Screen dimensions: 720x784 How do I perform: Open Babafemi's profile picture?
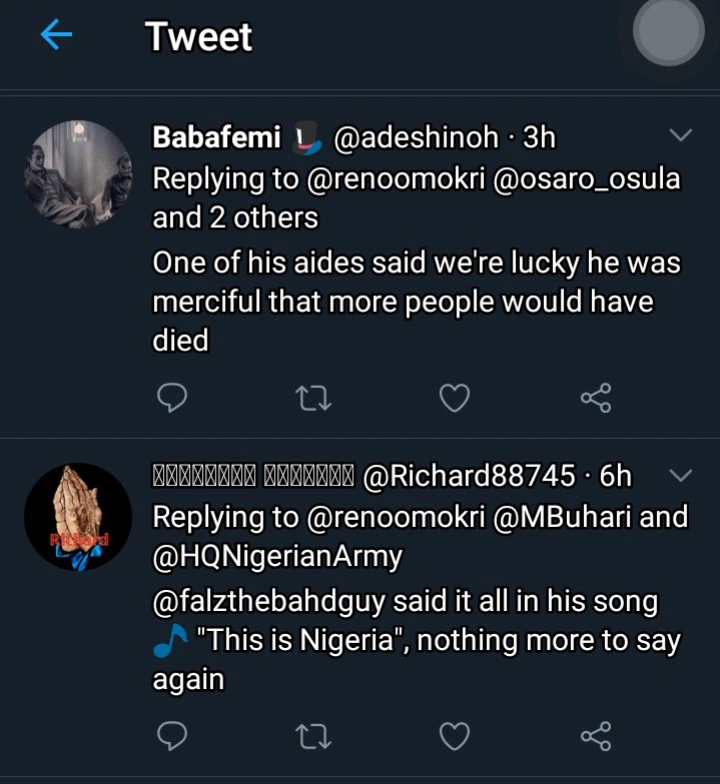(x=78, y=174)
